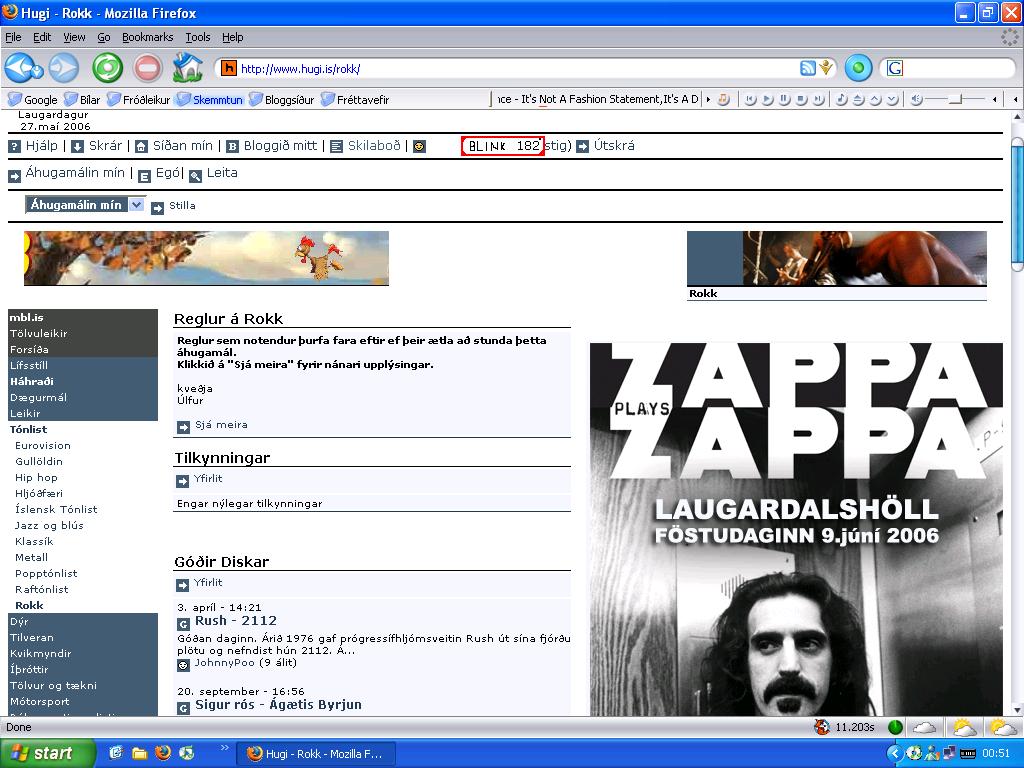Mute audio via speaker icon in music toolbar

[x=916, y=99]
